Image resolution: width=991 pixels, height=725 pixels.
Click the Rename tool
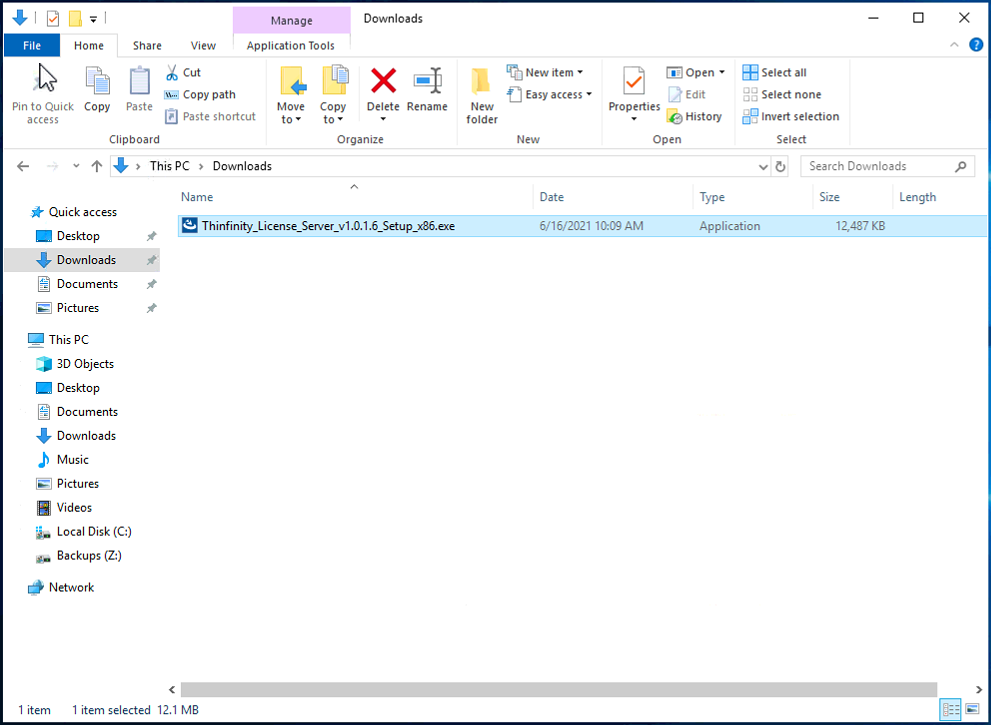[427, 93]
